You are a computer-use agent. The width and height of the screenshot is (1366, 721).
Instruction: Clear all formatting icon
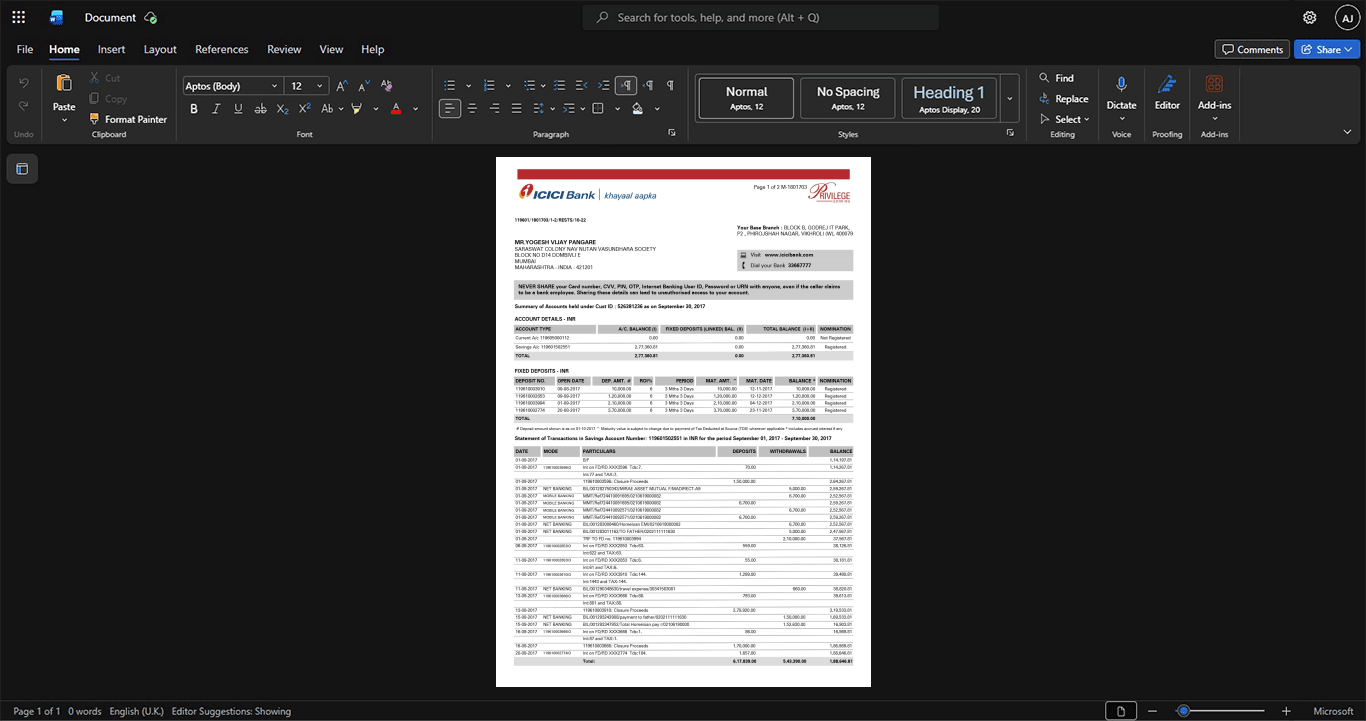click(x=387, y=86)
